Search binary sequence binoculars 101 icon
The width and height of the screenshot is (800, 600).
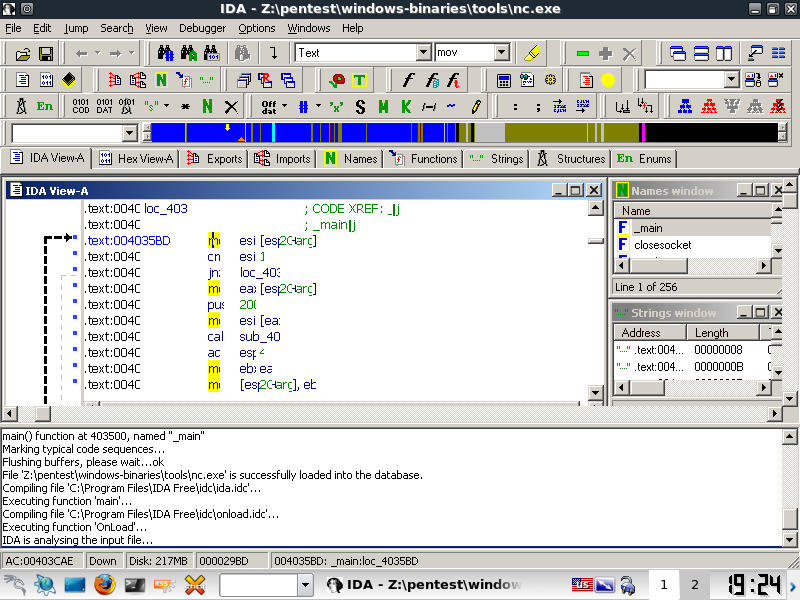point(211,53)
